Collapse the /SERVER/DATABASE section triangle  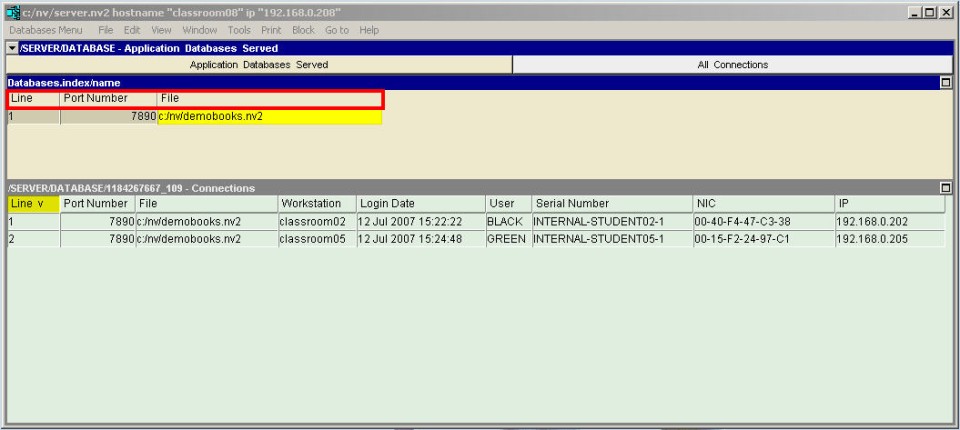tap(11, 48)
